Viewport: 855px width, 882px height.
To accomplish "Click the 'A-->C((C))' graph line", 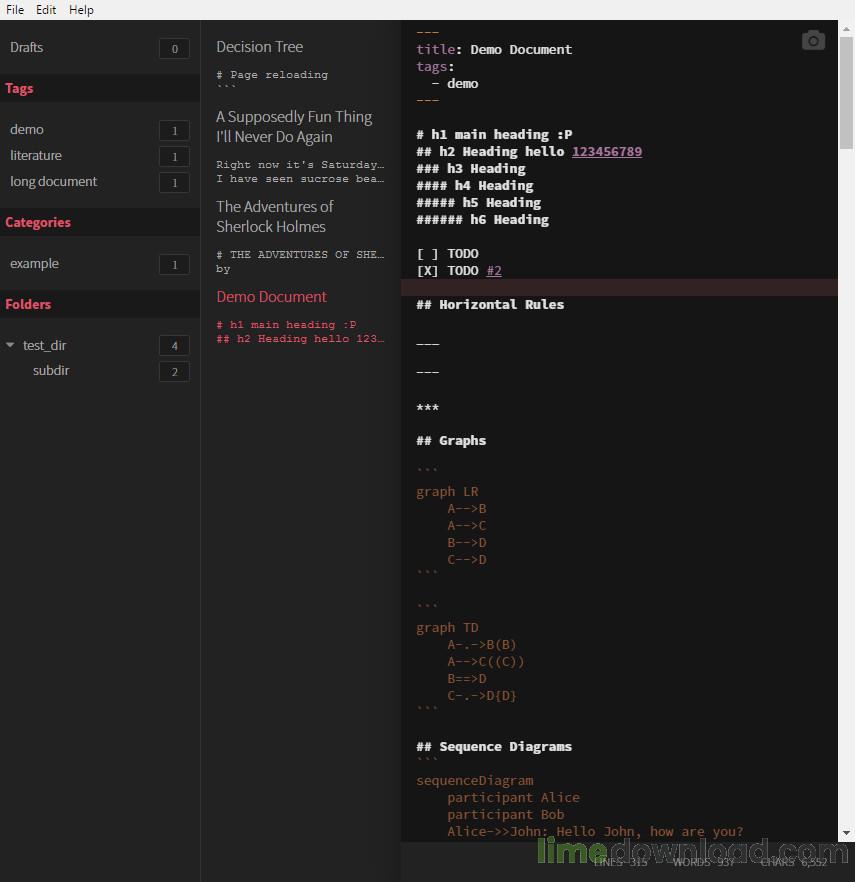I will 485,662.
